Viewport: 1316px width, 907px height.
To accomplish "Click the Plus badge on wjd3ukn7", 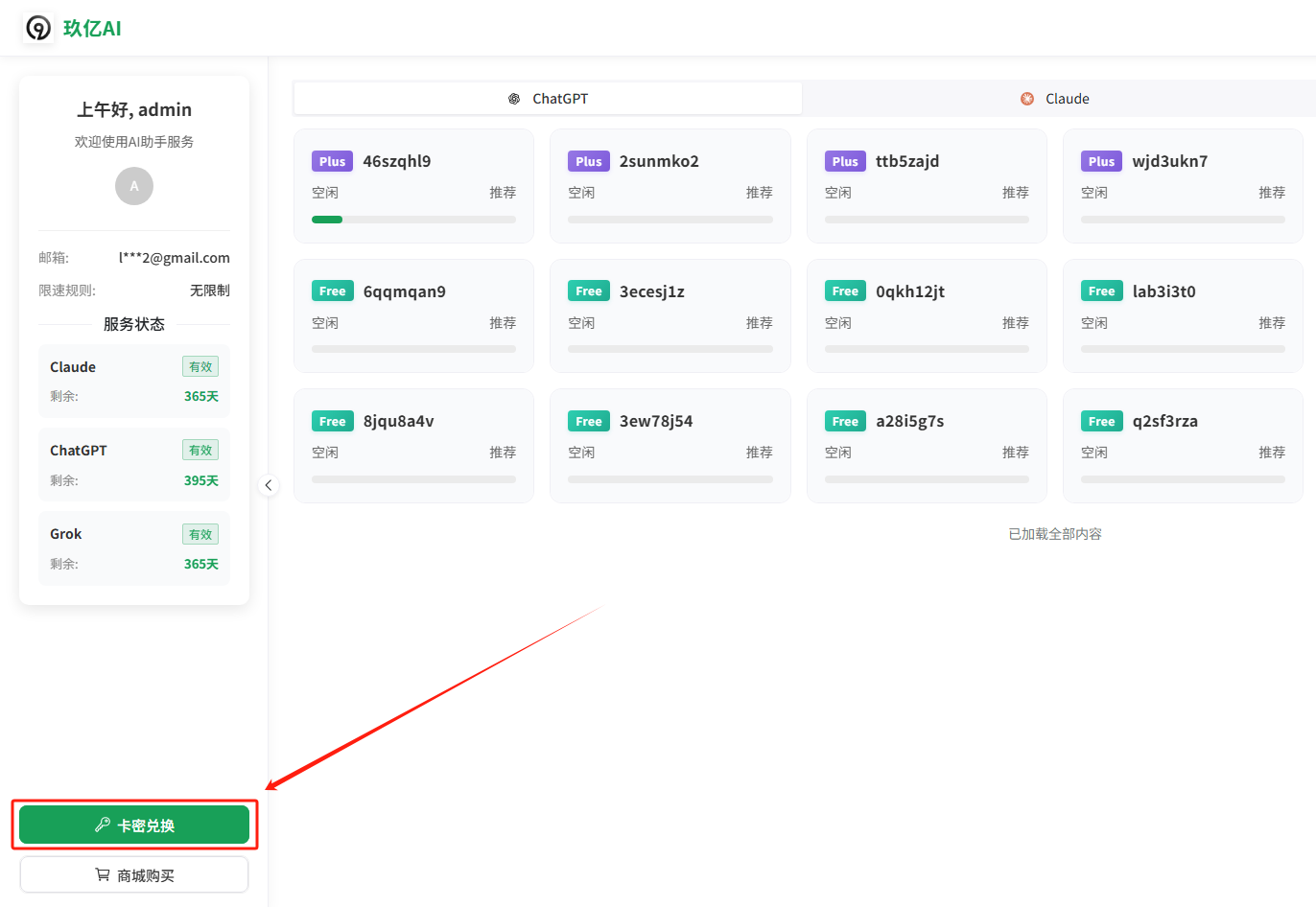I will [x=1102, y=161].
